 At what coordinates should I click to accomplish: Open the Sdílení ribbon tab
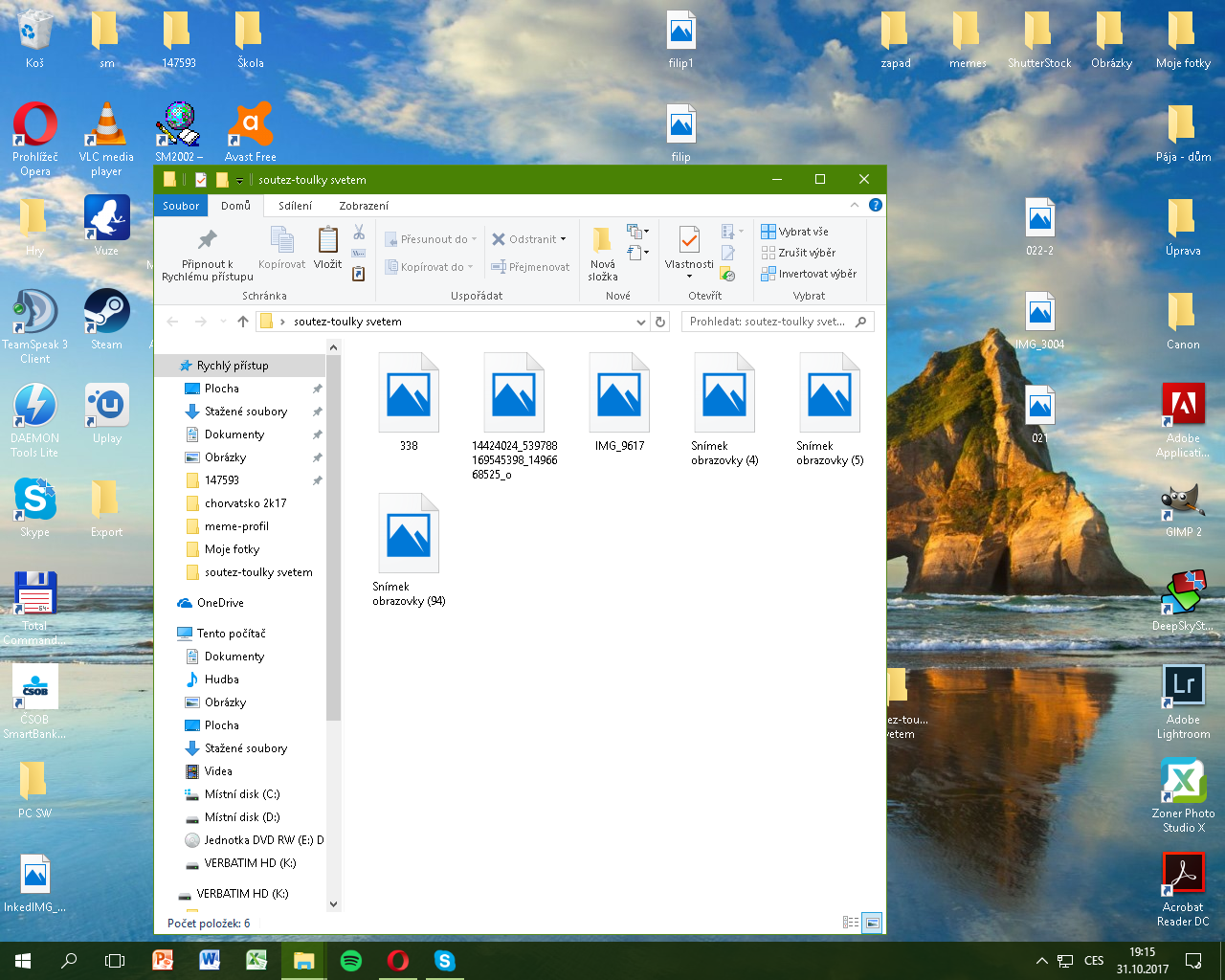(x=295, y=206)
